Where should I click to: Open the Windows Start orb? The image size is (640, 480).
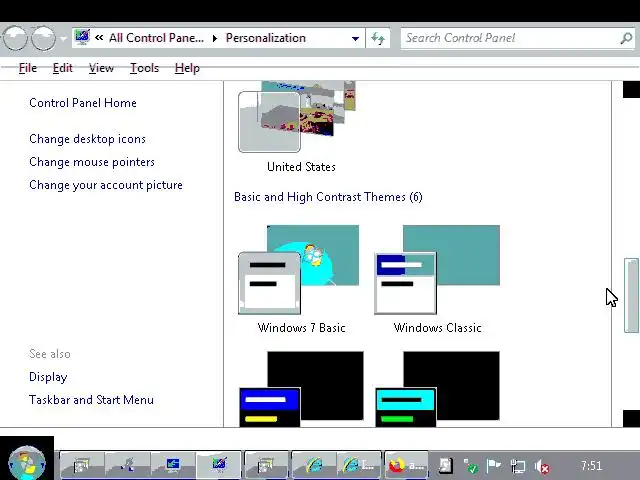(x=27, y=463)
